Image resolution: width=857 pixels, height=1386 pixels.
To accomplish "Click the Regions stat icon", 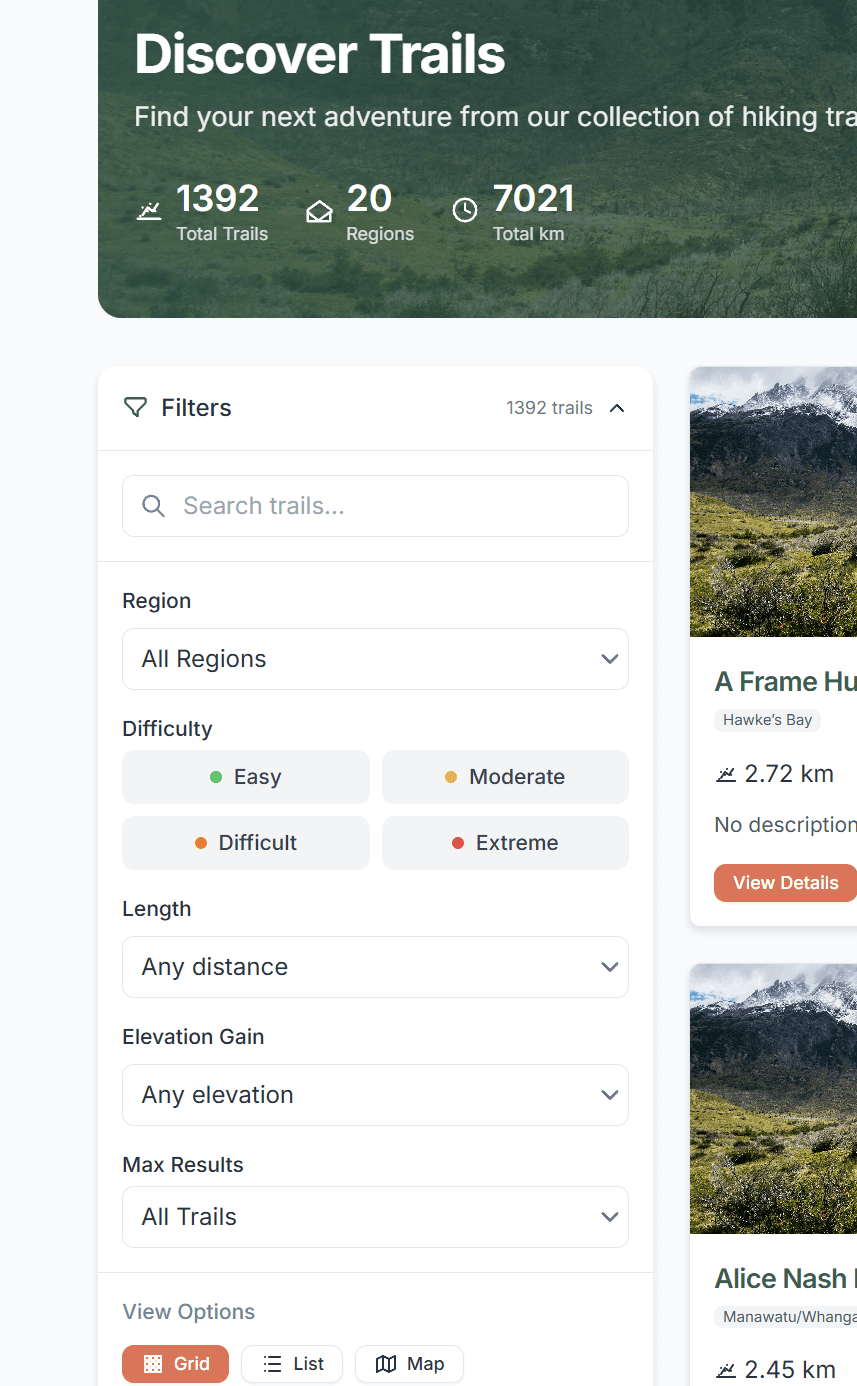I will tap(319, 212).
